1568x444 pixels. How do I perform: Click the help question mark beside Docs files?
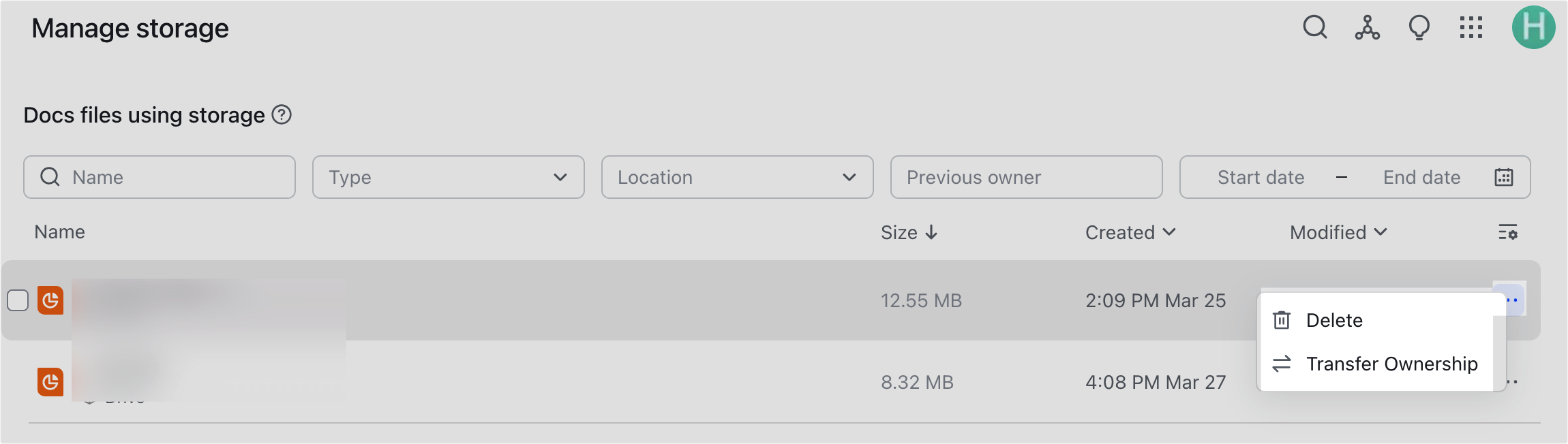click(x=282, y=115)
